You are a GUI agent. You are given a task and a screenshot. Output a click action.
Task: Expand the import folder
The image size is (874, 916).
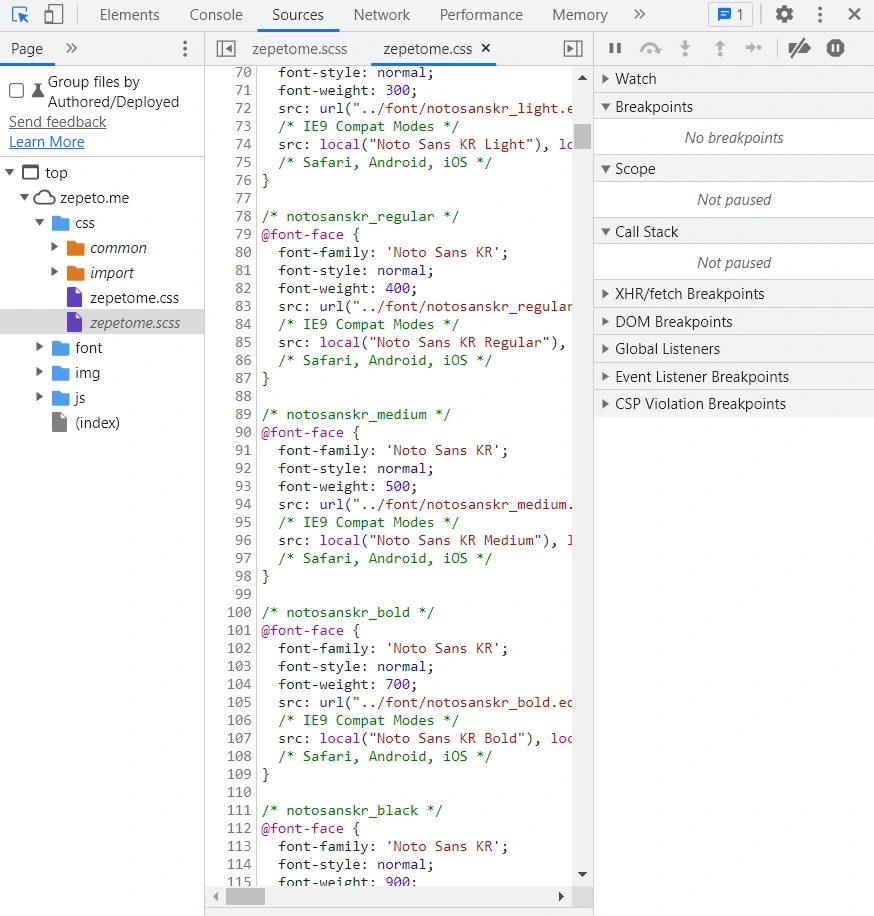(x=54, y=272)
